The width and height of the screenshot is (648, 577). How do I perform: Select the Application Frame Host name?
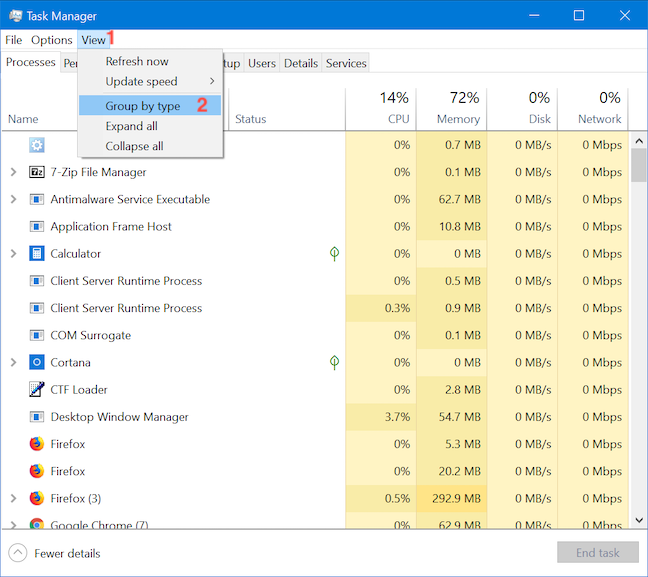click(x=111, y=227)
